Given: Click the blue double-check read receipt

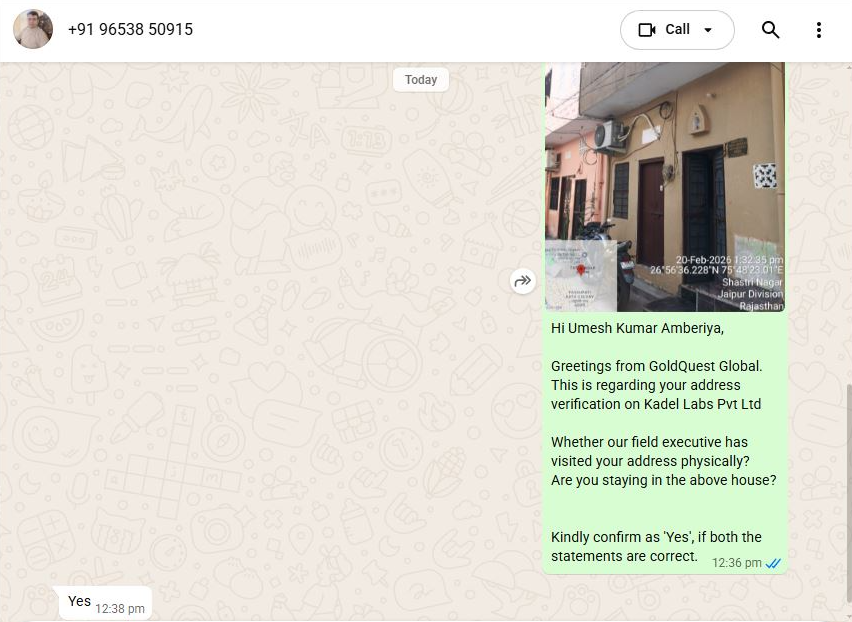Looking at the screenshot, I should (x=773, y=564).
